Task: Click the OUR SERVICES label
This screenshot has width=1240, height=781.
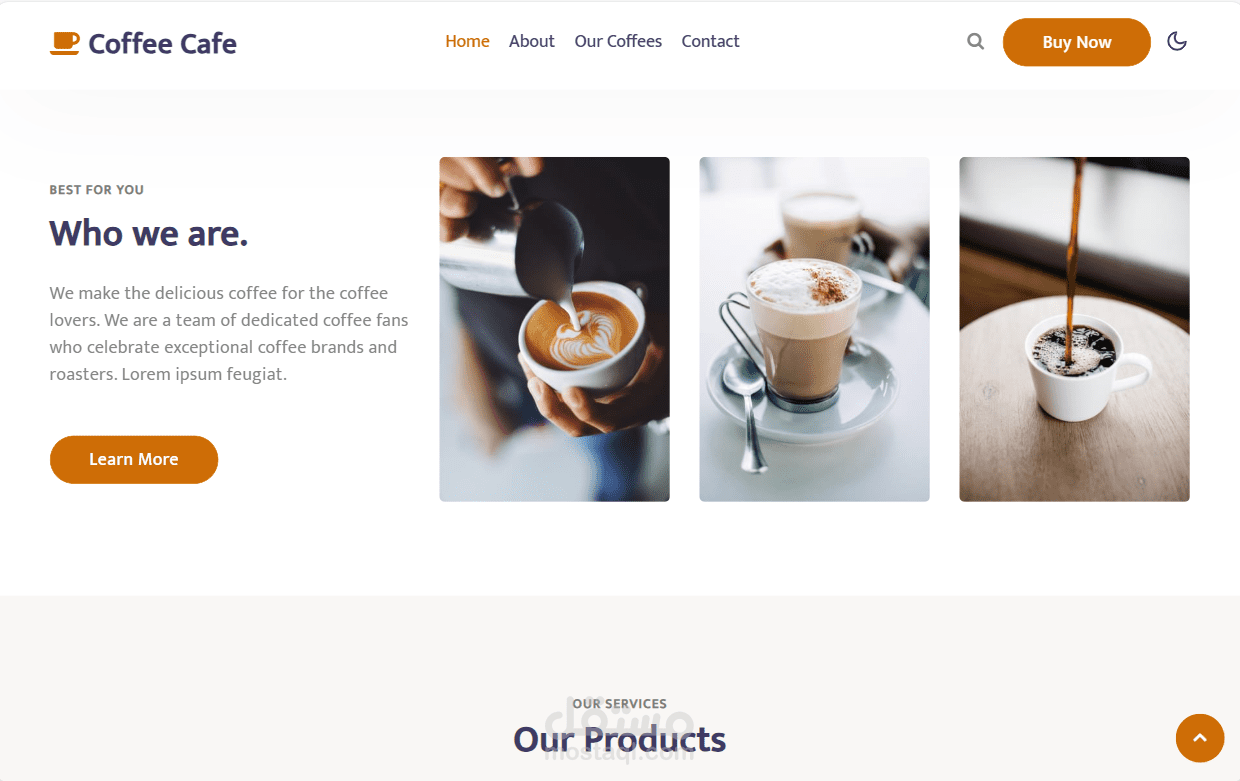Action: (x=620, y=704)
